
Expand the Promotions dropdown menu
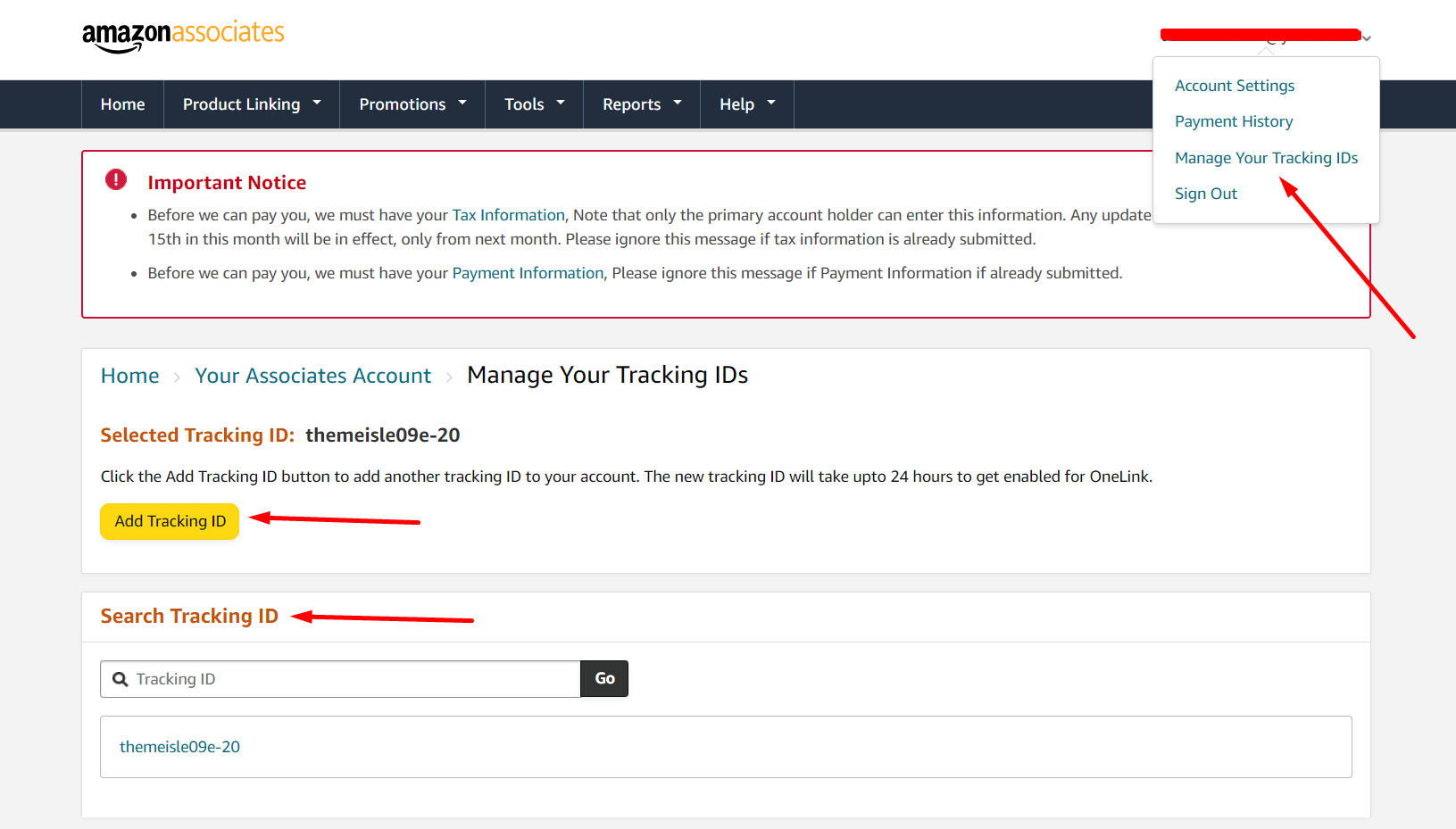pos(412,104)
